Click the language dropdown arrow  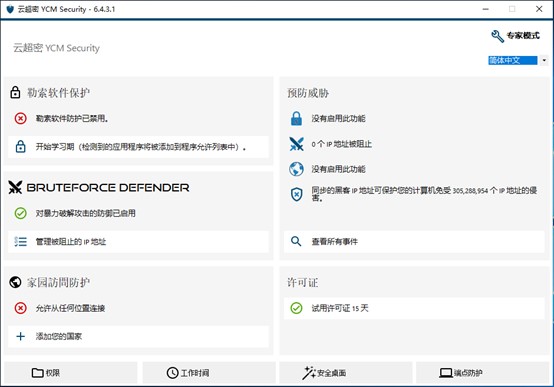pyautogui.click(x=544, y=60)
